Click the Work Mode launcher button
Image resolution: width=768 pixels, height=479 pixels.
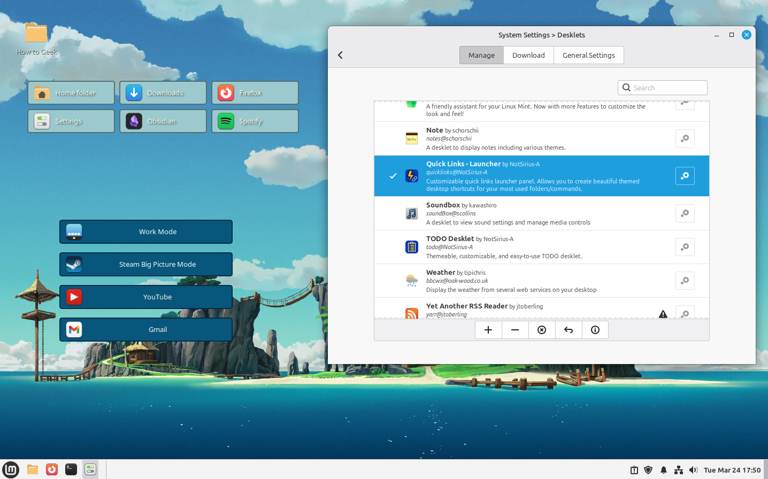(x=146, y=232)
